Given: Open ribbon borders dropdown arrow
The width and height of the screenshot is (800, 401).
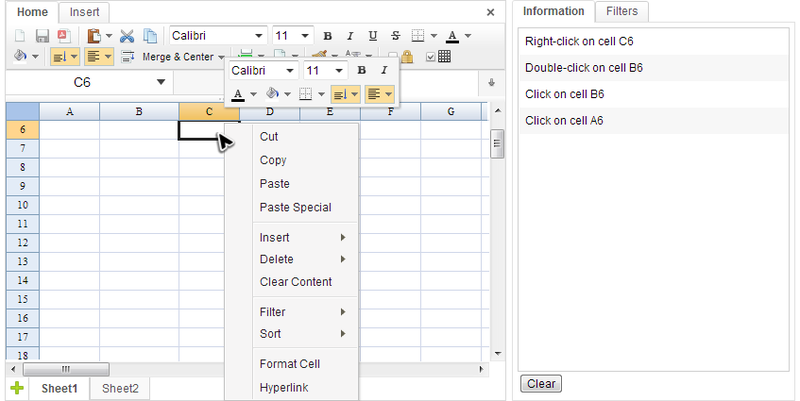Looking at the screenshot, I should [x=434, y=36].
